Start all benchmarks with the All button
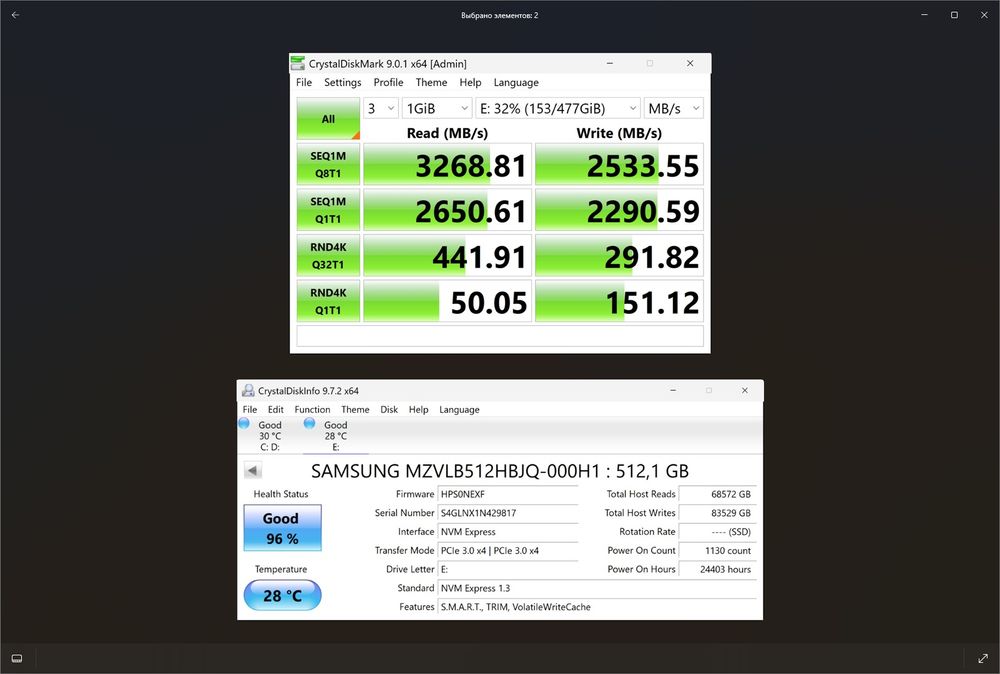Viewport: 1000px width, 674px height. pos(328,119)
